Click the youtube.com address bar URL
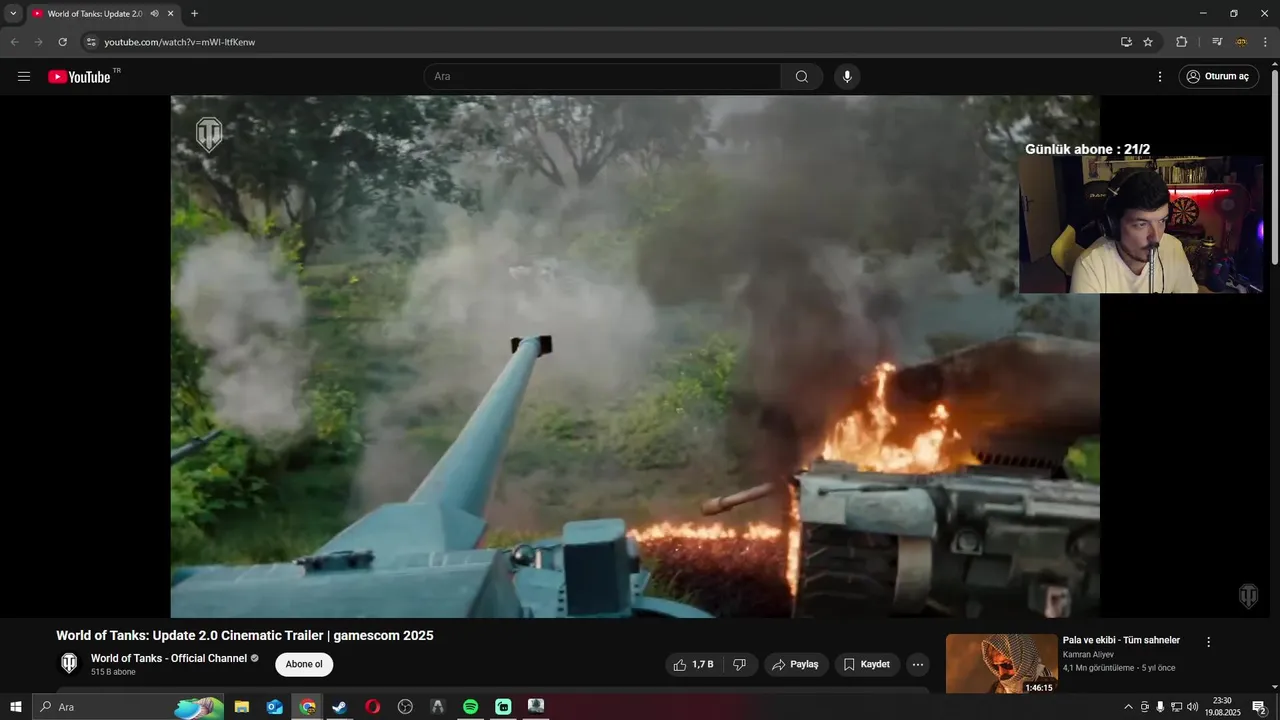This screenshot has width=1280, height=720. click(x=180, y=42)
